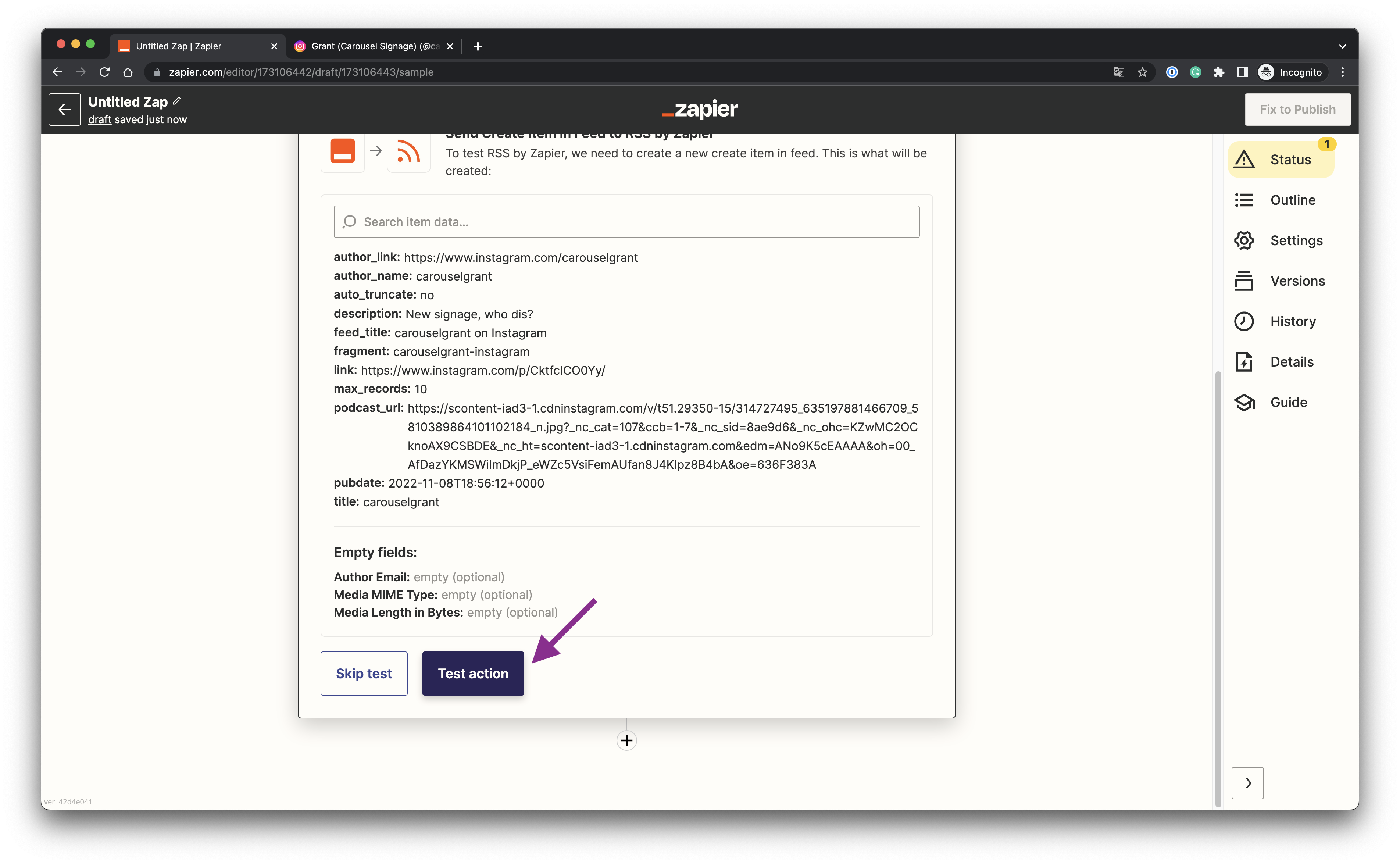Screen dimensions: 1400x864
Task: Click the Media MIME Type empty row
Action: point(433,595)
